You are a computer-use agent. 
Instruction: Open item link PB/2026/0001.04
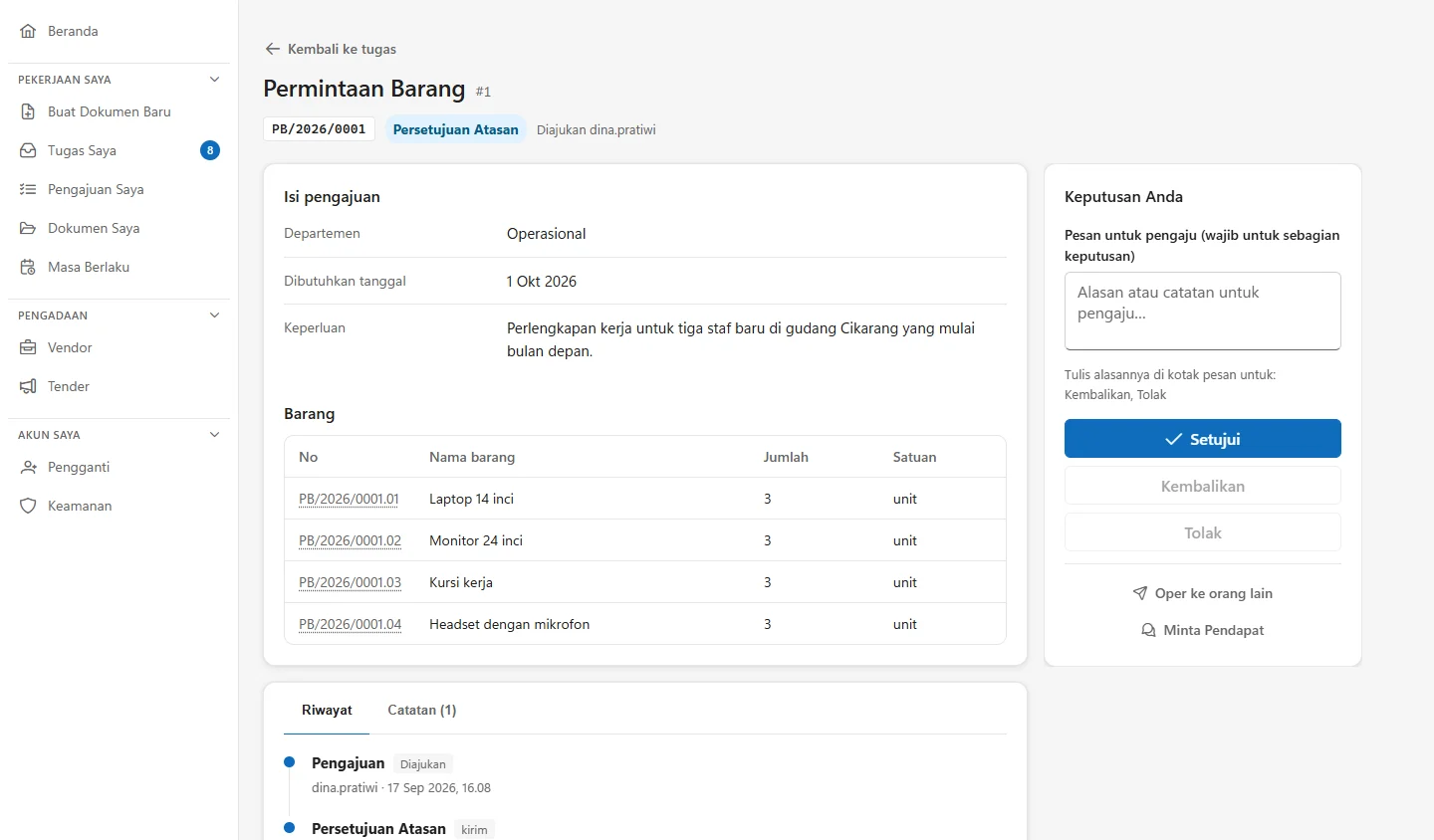coord(350,624)
